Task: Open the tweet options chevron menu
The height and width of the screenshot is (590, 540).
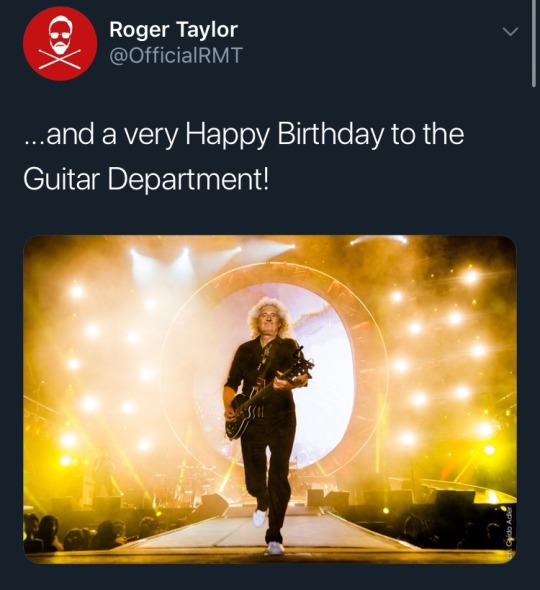Action: (x=510, y=32)
